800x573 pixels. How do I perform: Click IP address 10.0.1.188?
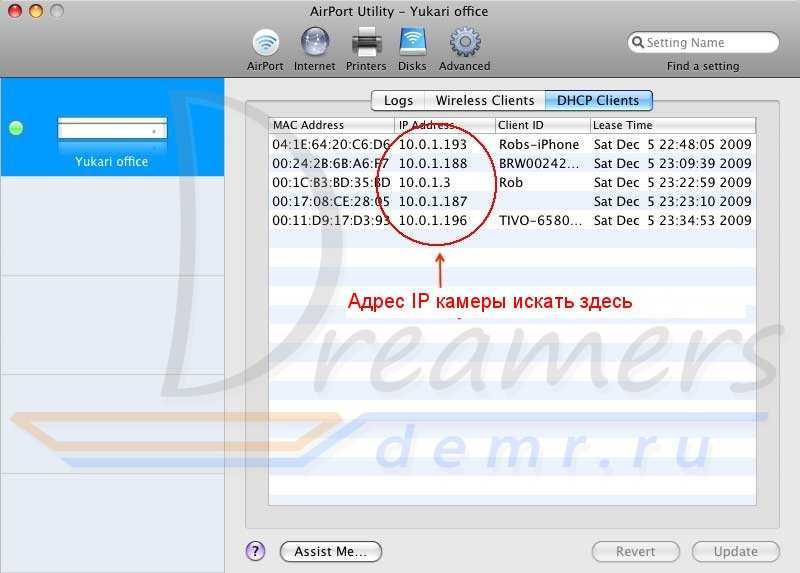[433, 163]
